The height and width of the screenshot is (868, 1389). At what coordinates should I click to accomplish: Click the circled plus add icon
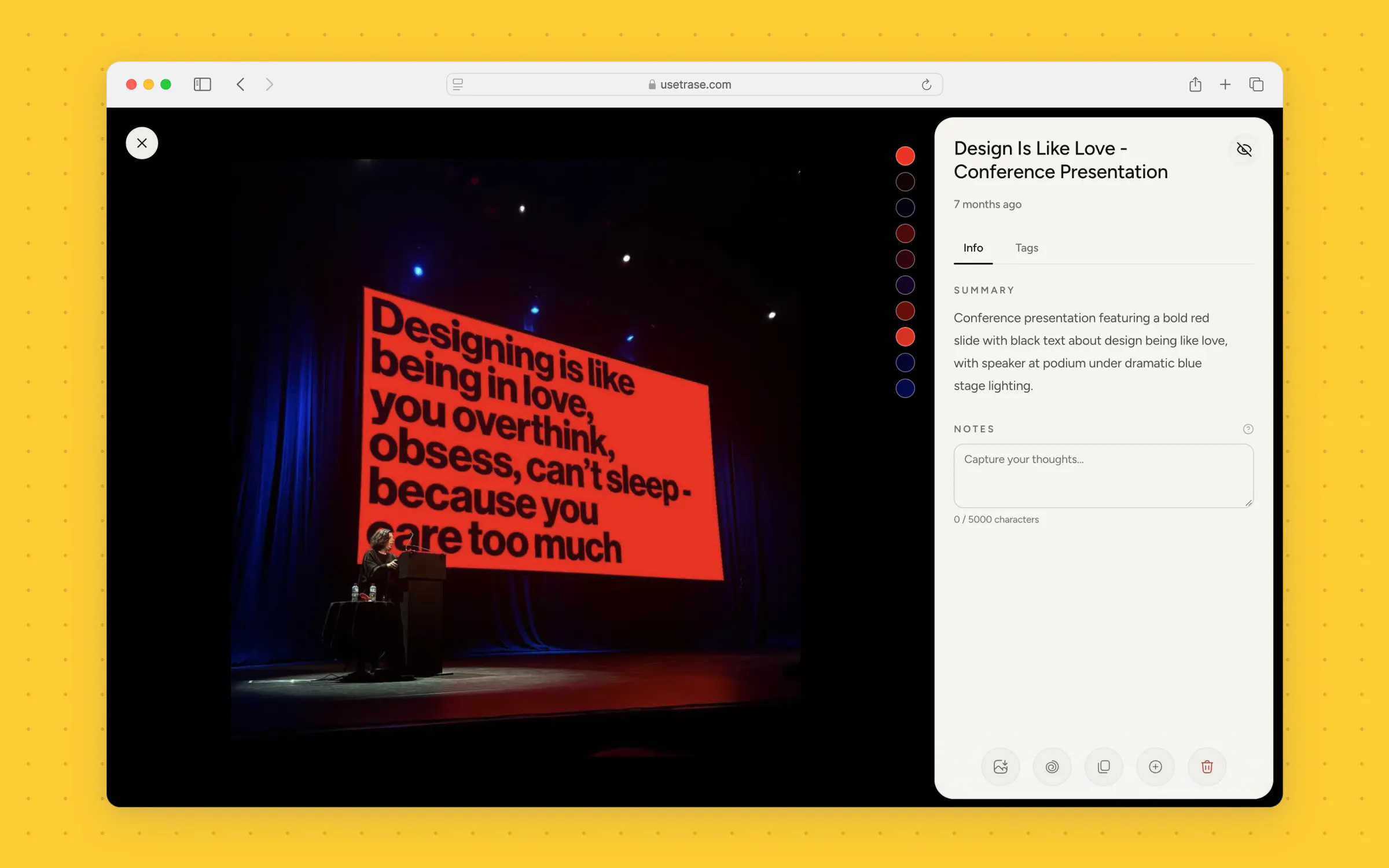click(1155, 767)
